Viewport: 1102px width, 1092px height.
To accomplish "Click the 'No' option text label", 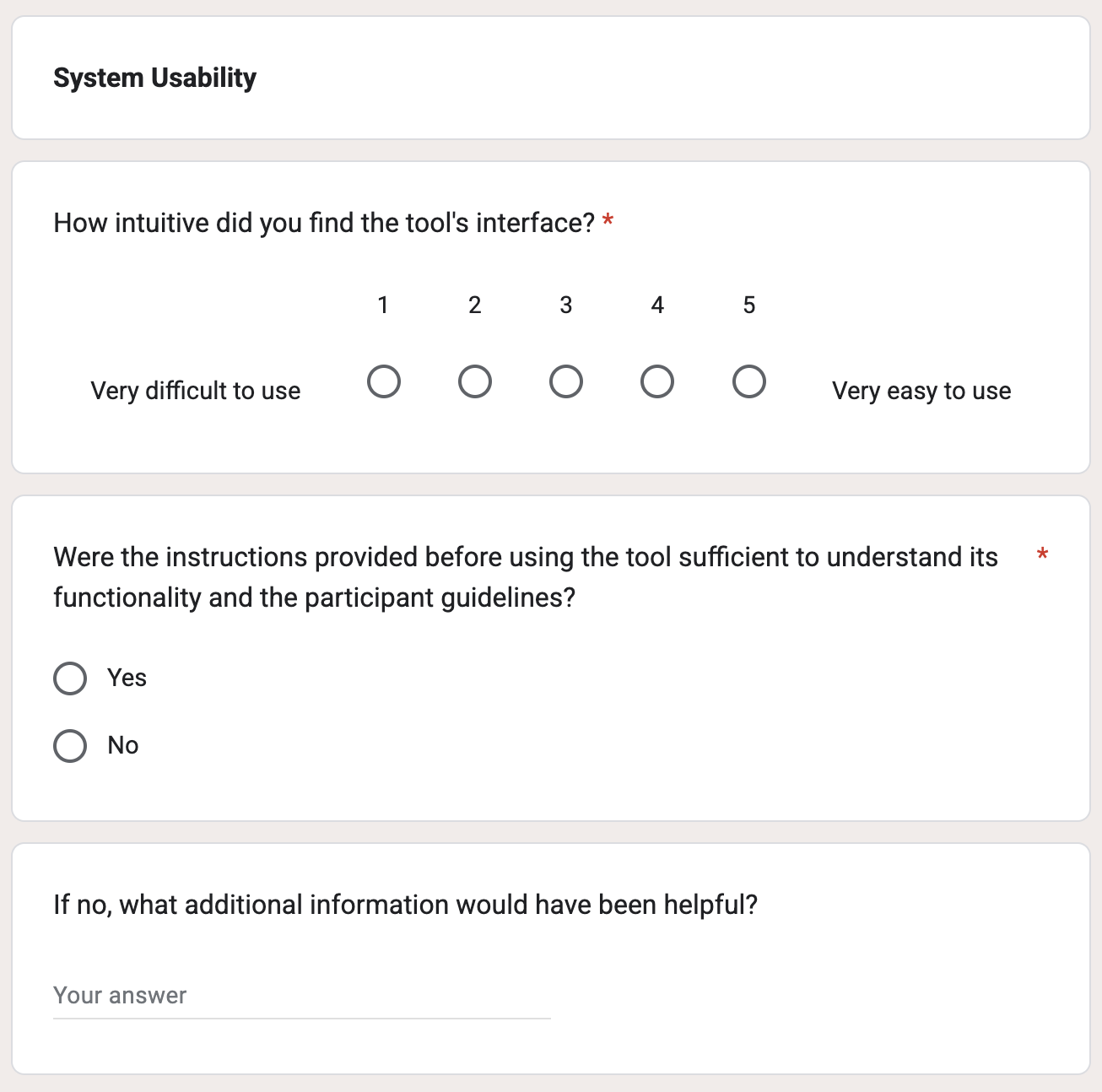I will coord(123,745).
